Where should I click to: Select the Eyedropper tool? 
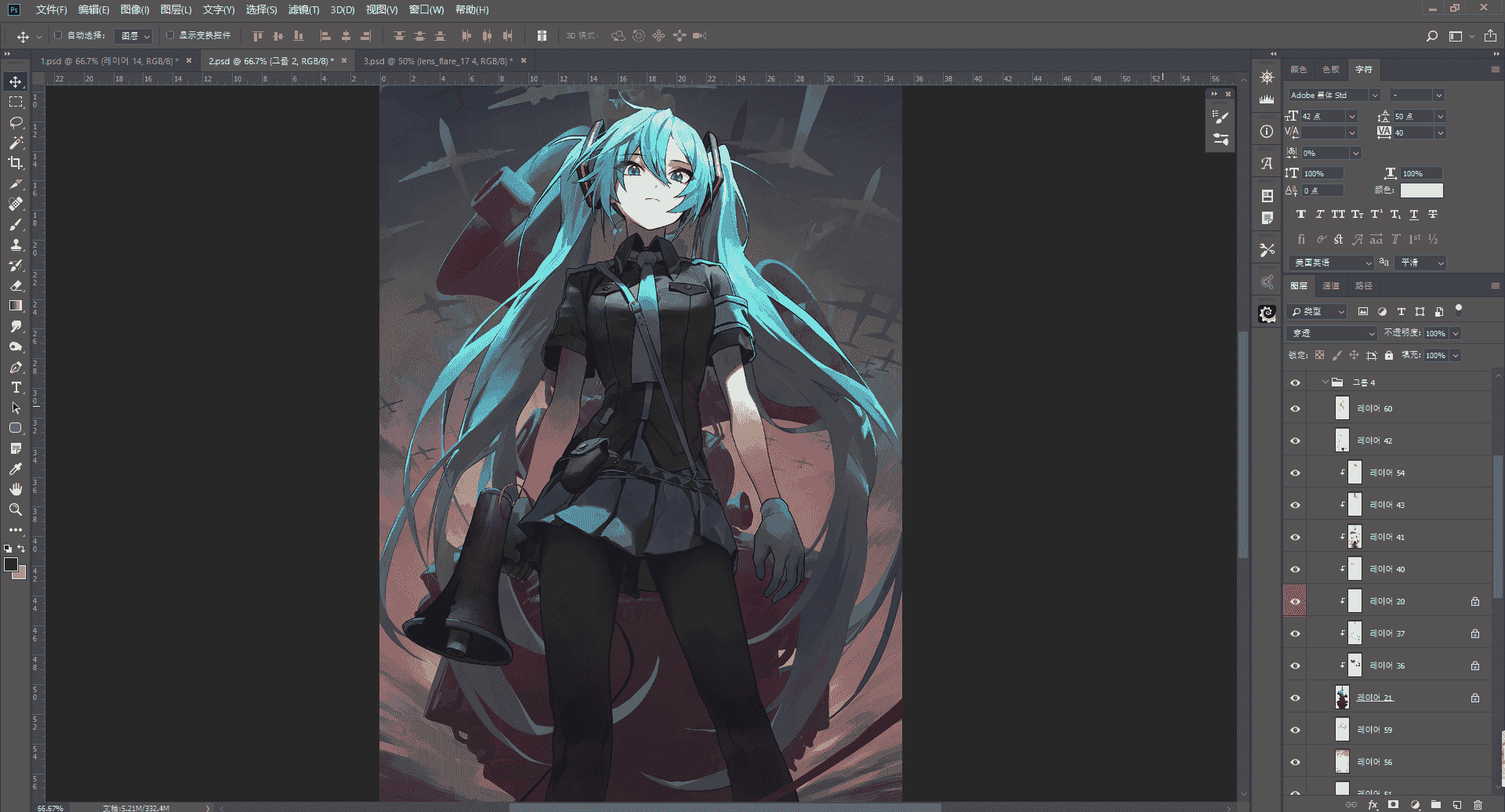pos(16,469)
